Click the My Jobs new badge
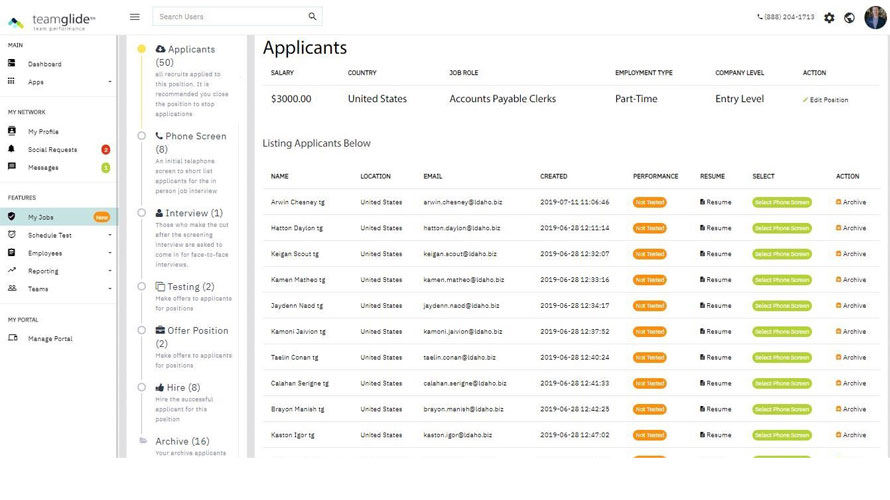Screen dimensions: 890x500 coord(102,217)
